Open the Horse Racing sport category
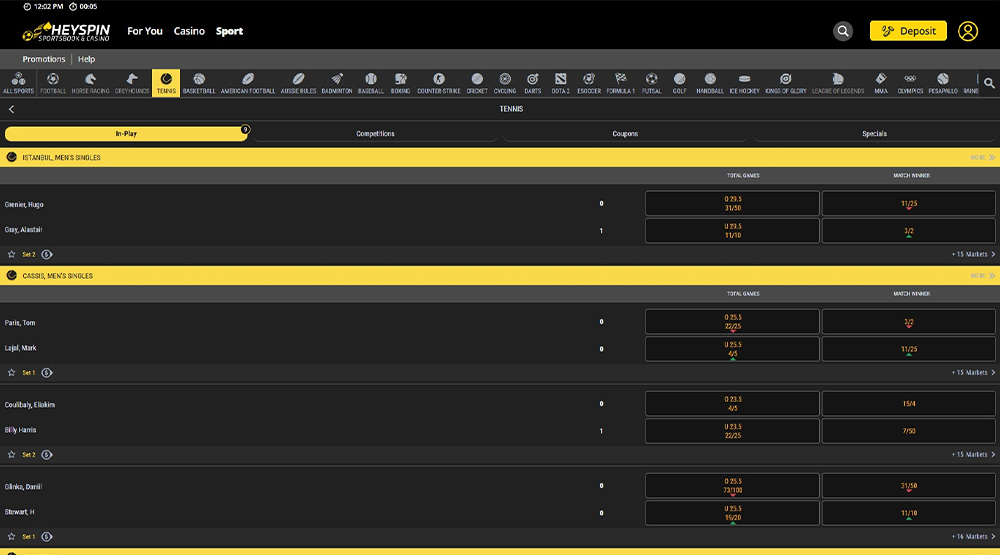The image size is (1000, 555). pos(90,83)
